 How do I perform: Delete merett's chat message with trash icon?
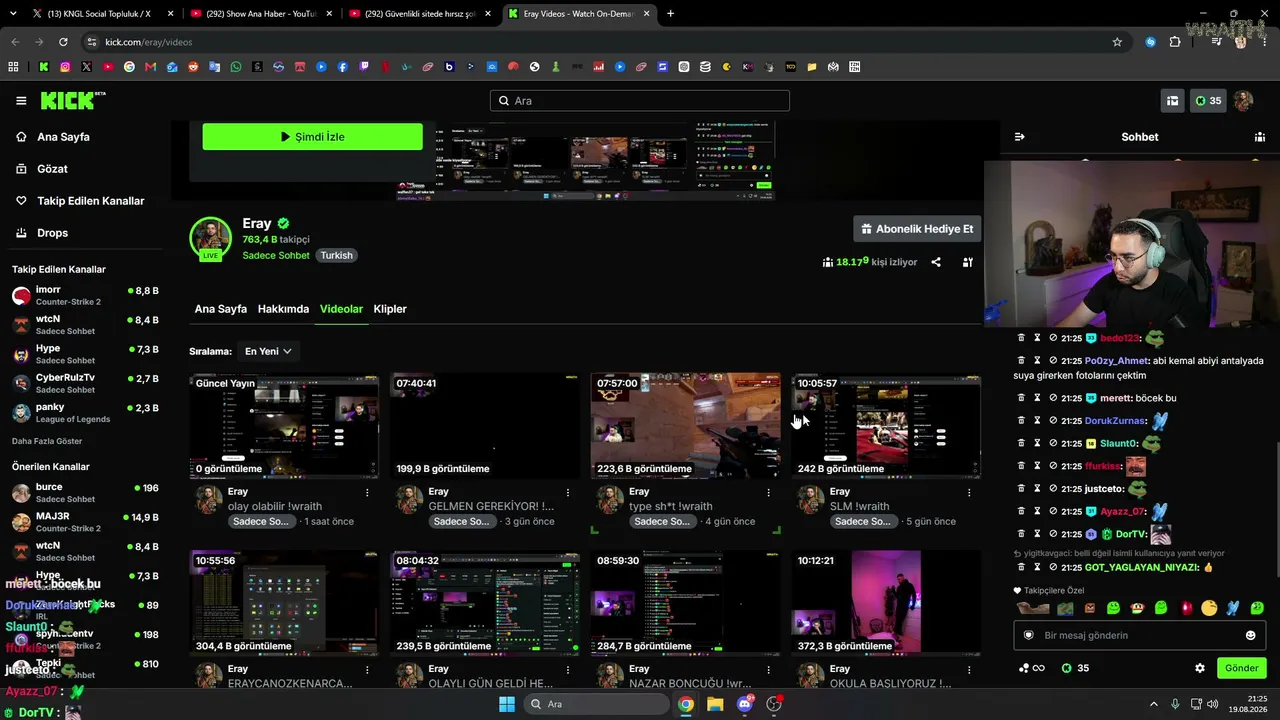coord(1022,398)
